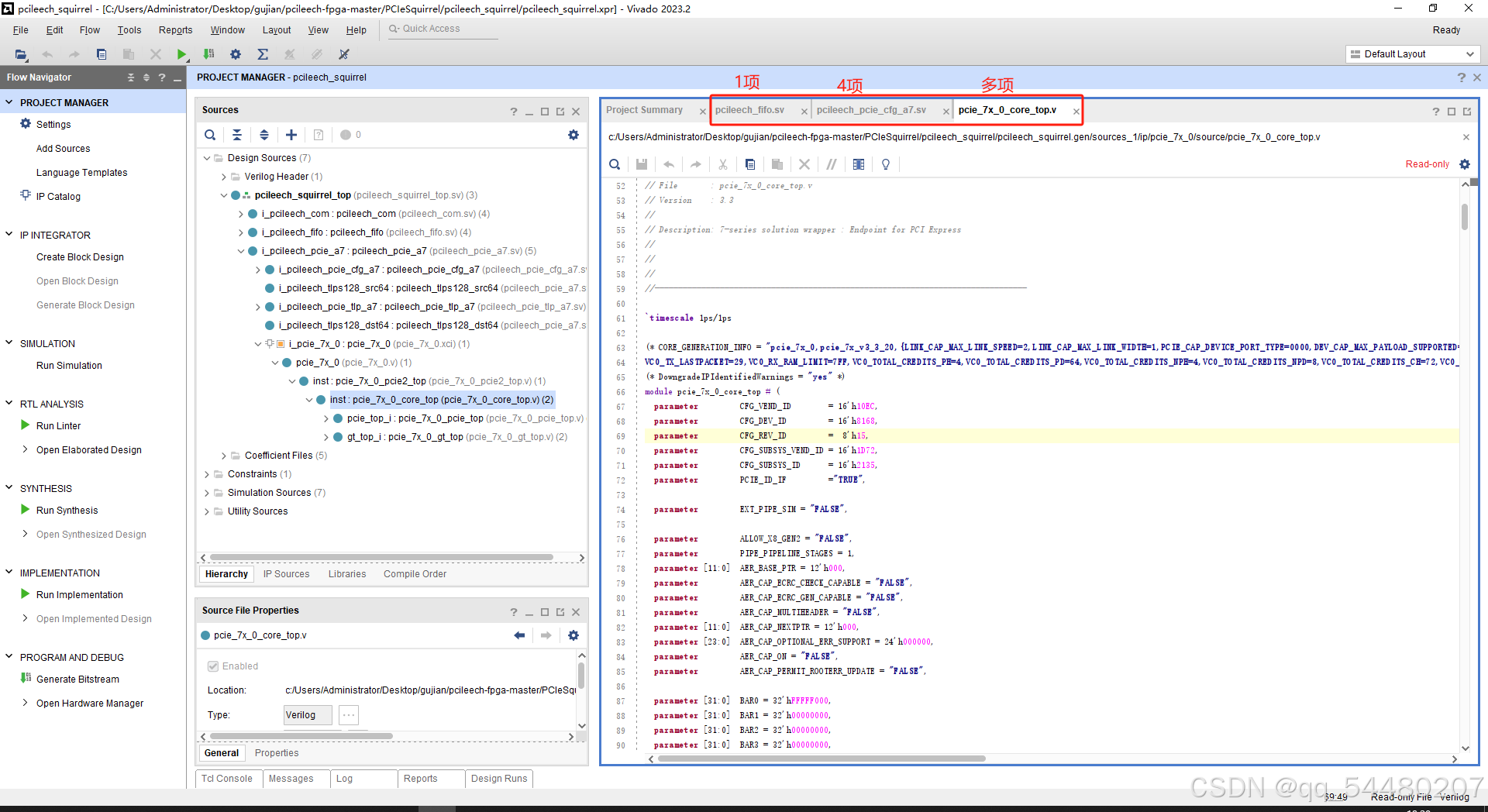Toggle column selection mode in editor
The image size is (1488, 812).
(x=859, y=164)
